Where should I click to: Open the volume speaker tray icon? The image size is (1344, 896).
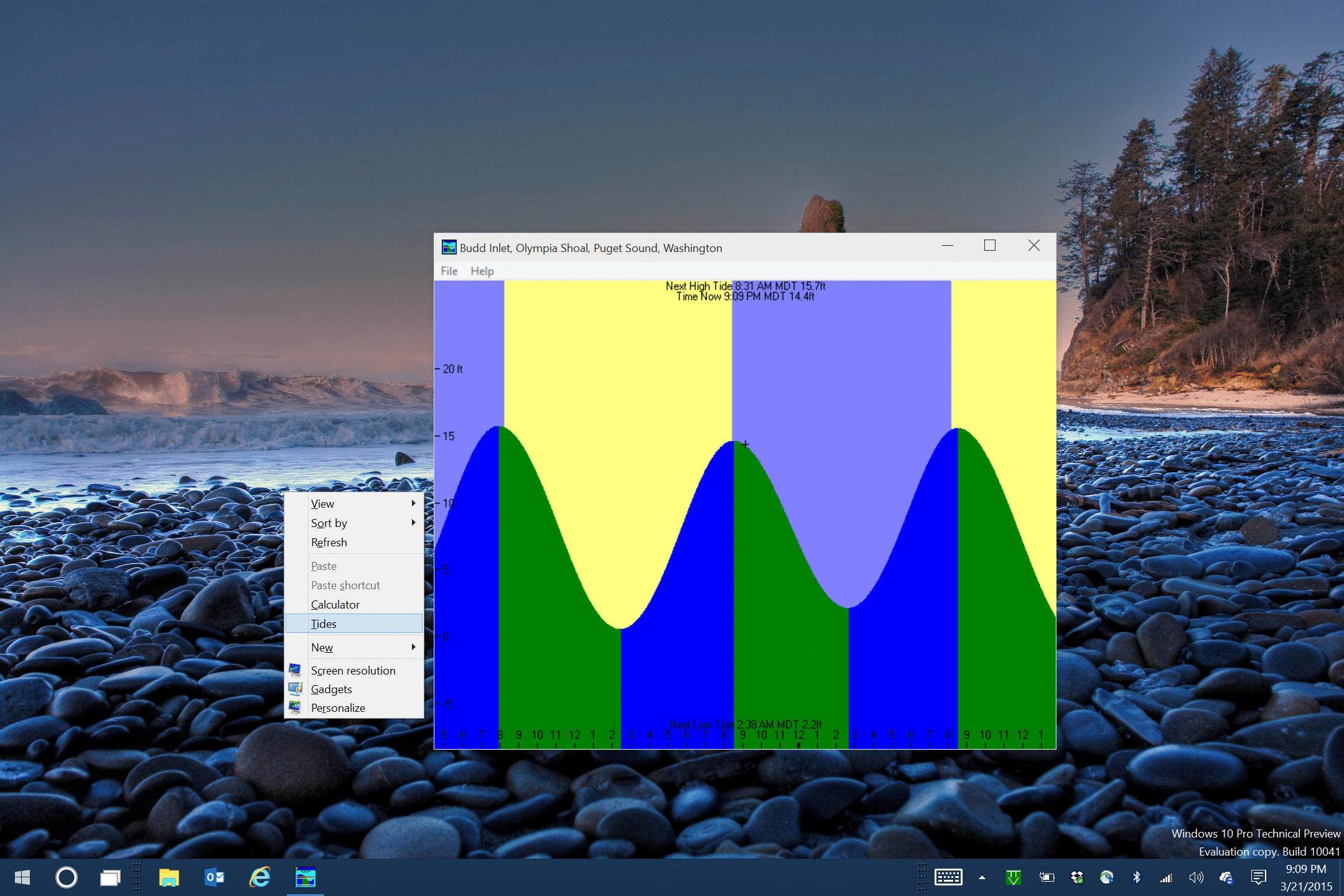coord(1196,877)
